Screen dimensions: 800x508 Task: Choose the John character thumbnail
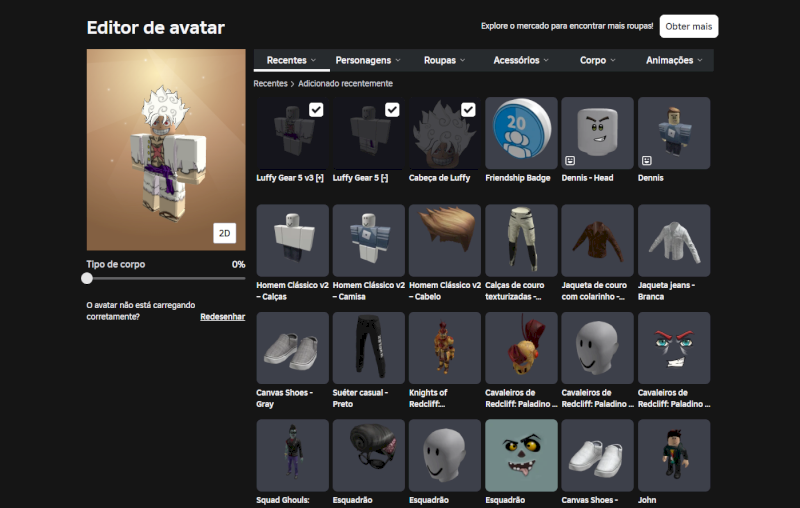[x=673, y=455]
